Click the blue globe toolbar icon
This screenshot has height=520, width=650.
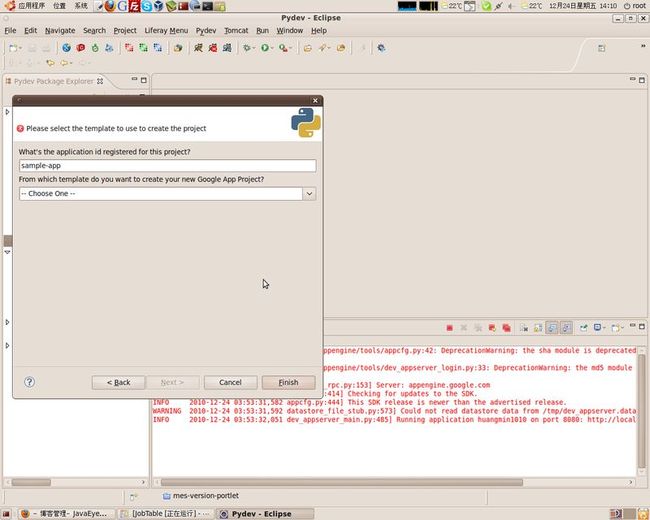(66, 48)
